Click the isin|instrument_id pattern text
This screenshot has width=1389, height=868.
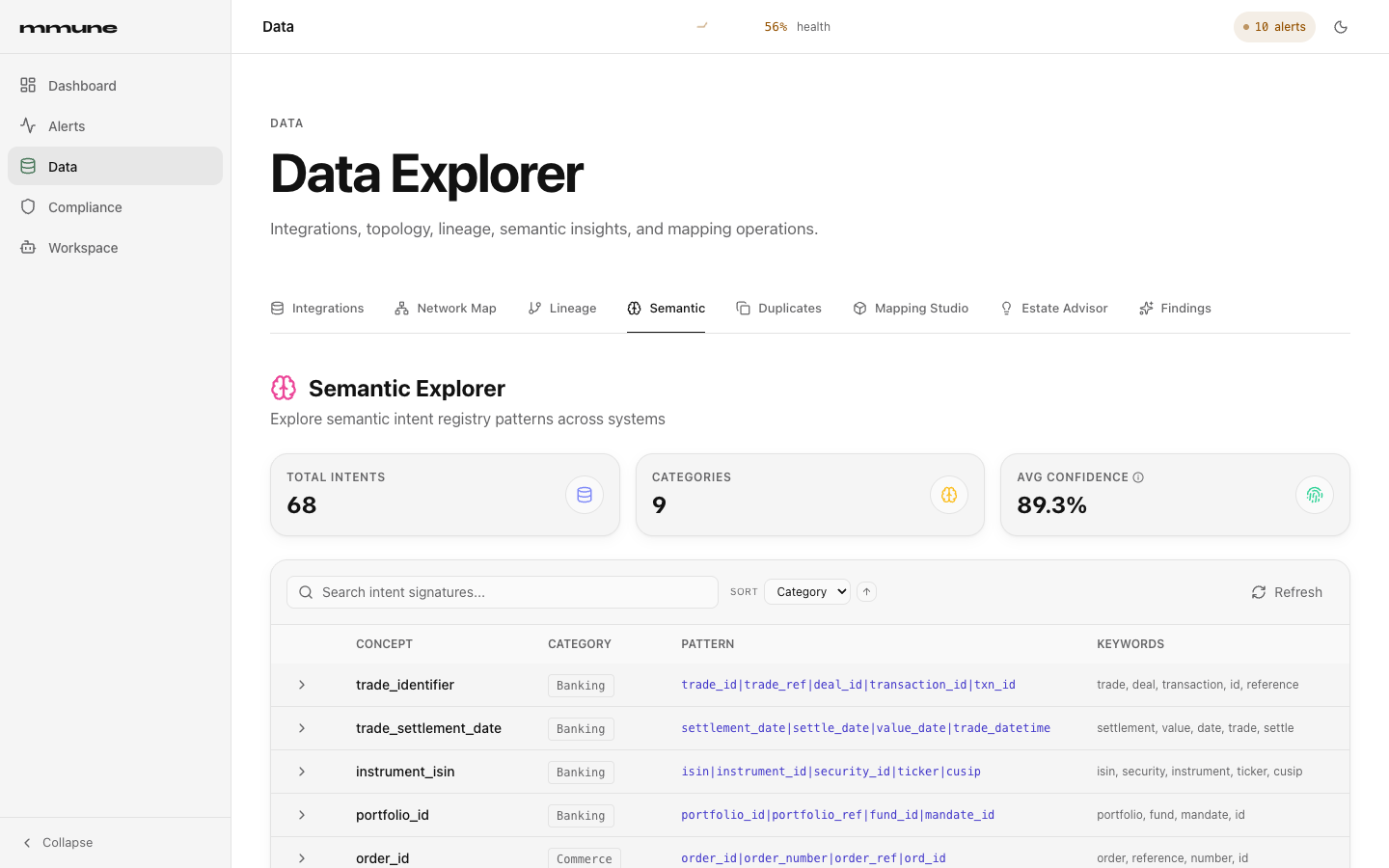[x=831, y=772]
